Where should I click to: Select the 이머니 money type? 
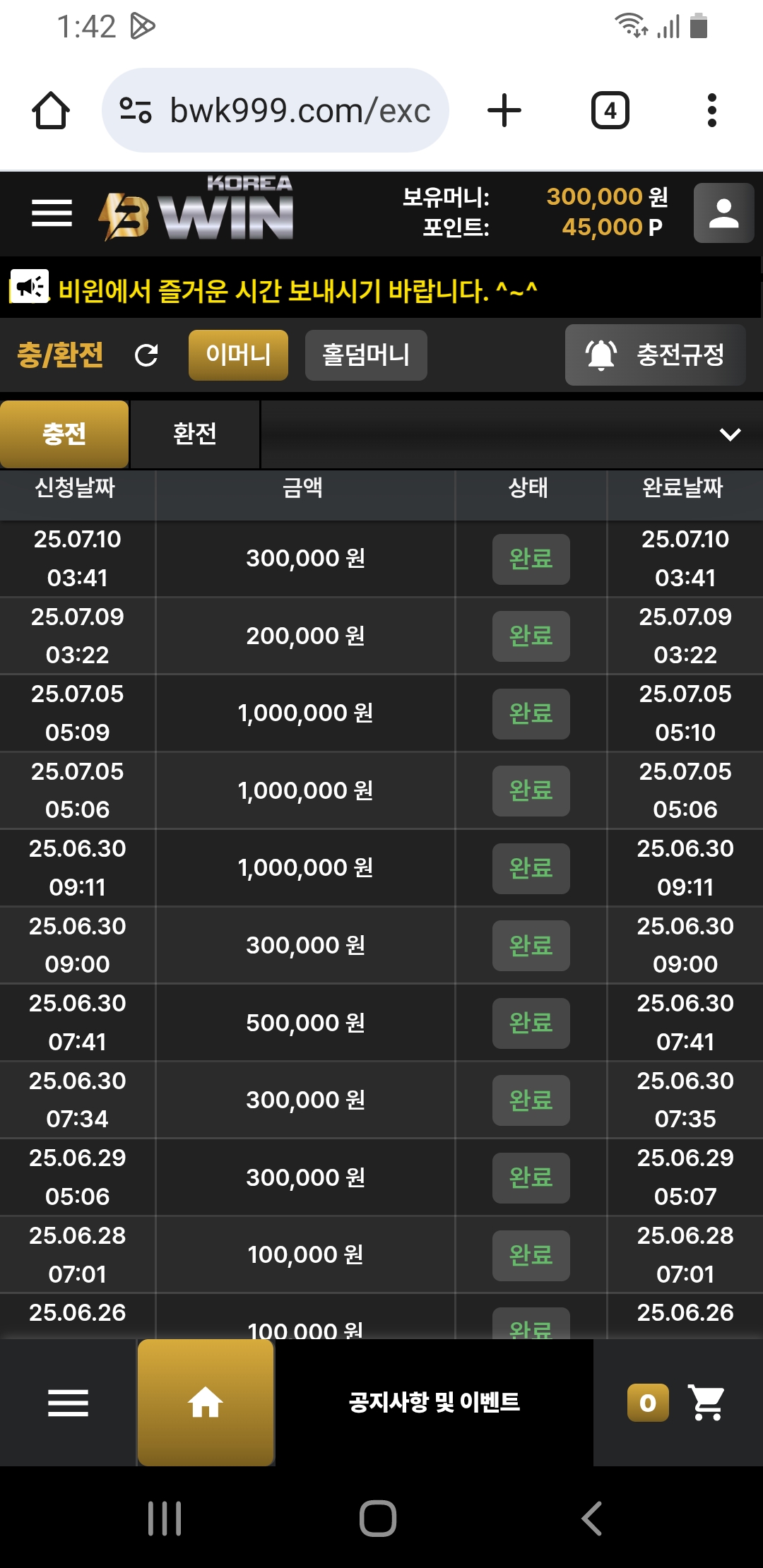pyautogui.click(x=238, y=355)
